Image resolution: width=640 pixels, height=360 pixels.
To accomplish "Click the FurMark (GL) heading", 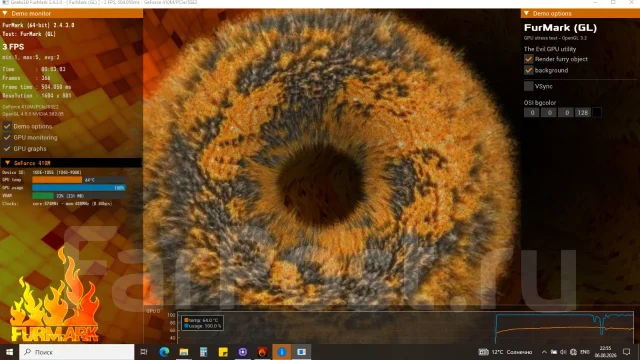I will tap(560, 28).
